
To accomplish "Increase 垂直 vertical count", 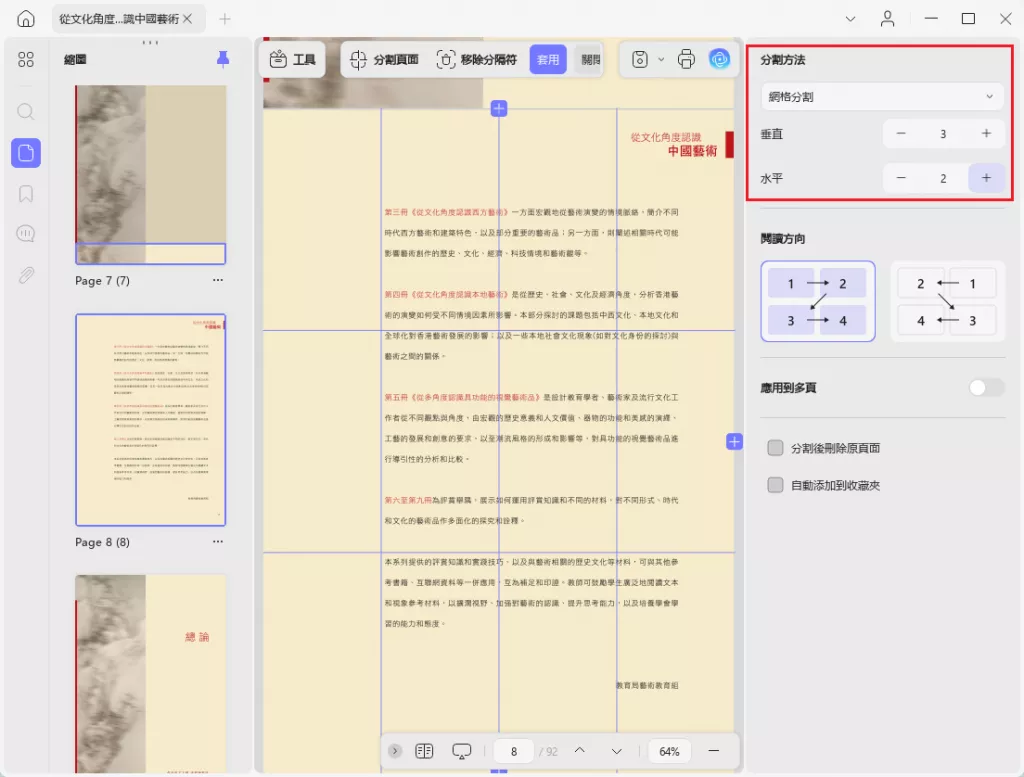I will pos(986,134).
